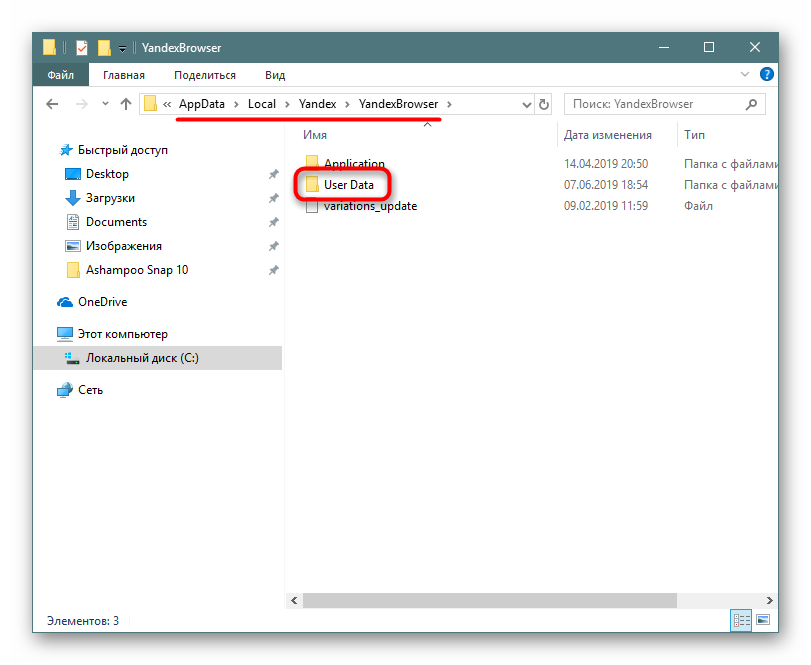
Task: Go back with the left arrow
Action: (52, 104)
